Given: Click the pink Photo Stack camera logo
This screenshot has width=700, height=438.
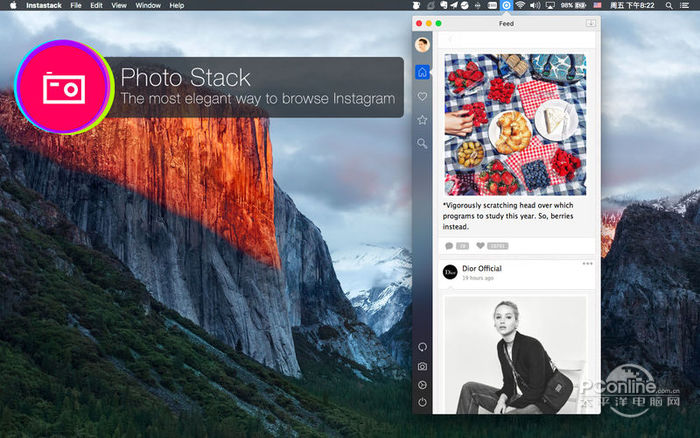Looking at the screenshot, I should pos(63,87).
